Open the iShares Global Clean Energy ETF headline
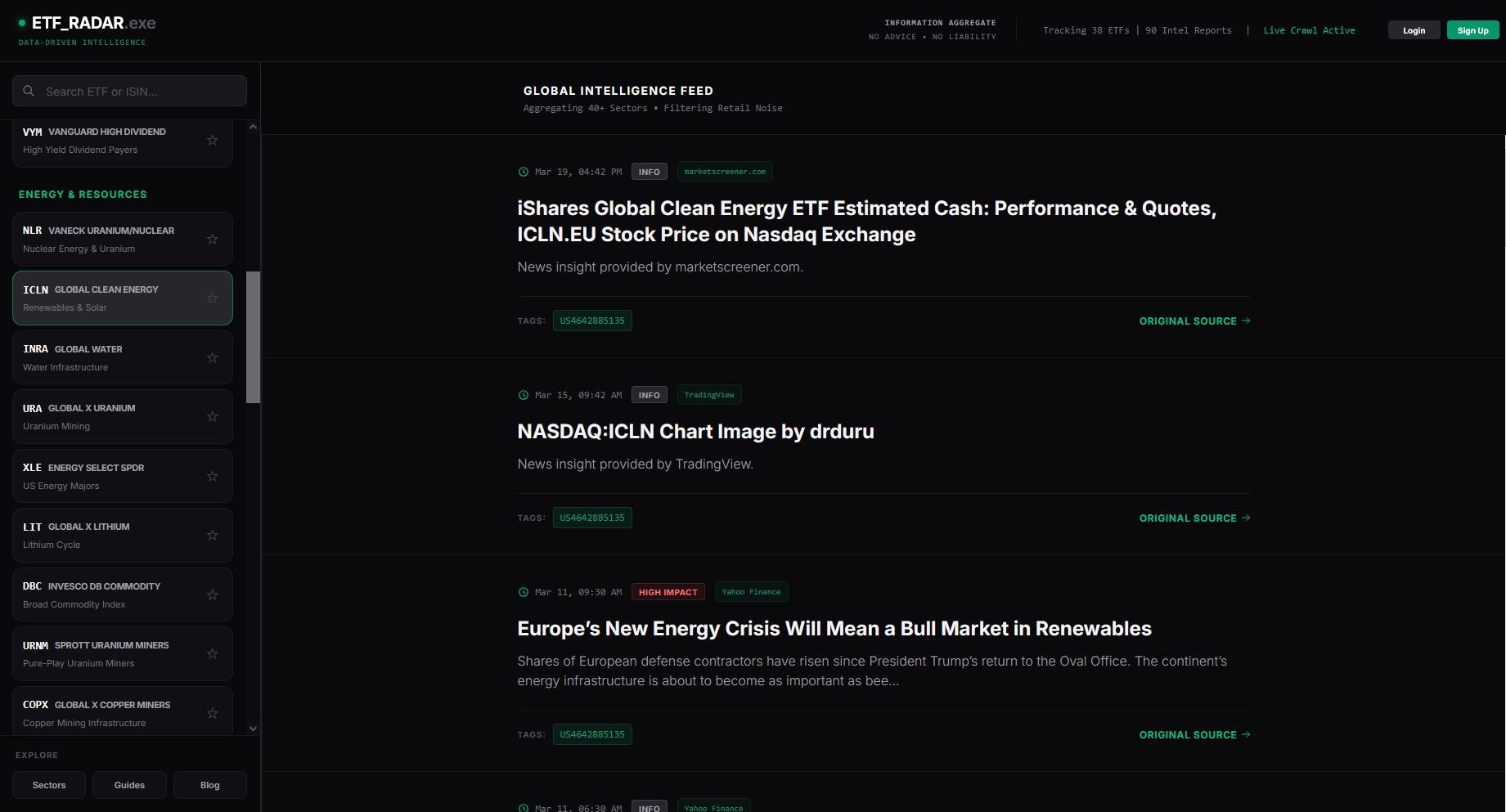This screenshot has height=812, width=1506. pyautogui.click(x=866, y=221)
